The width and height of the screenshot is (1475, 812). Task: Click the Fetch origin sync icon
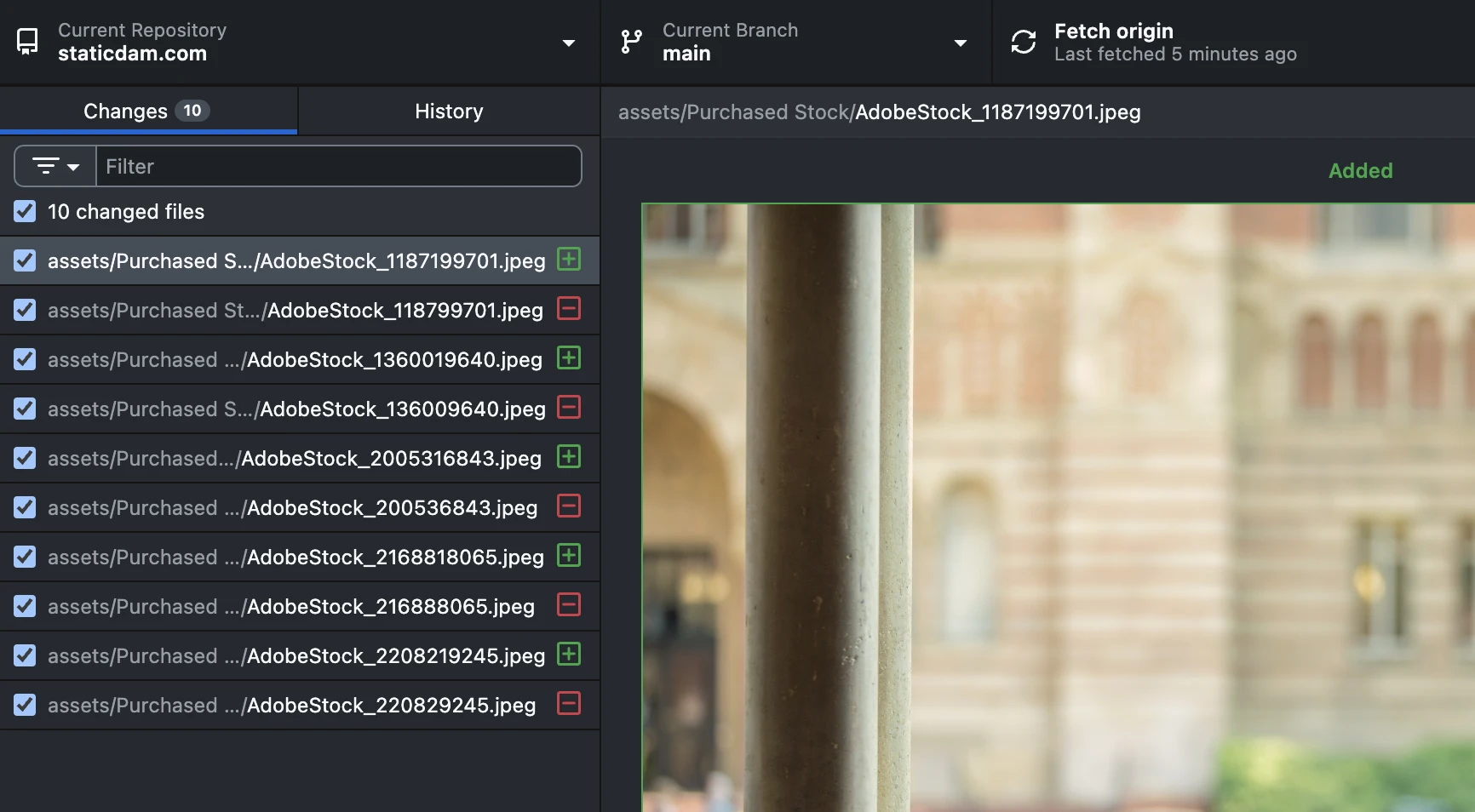(1022, 42)
